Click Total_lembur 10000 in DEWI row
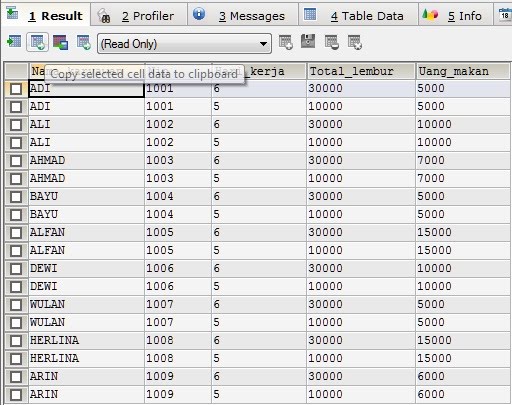This screenshot has height=405, width=512. click(361, 286)
